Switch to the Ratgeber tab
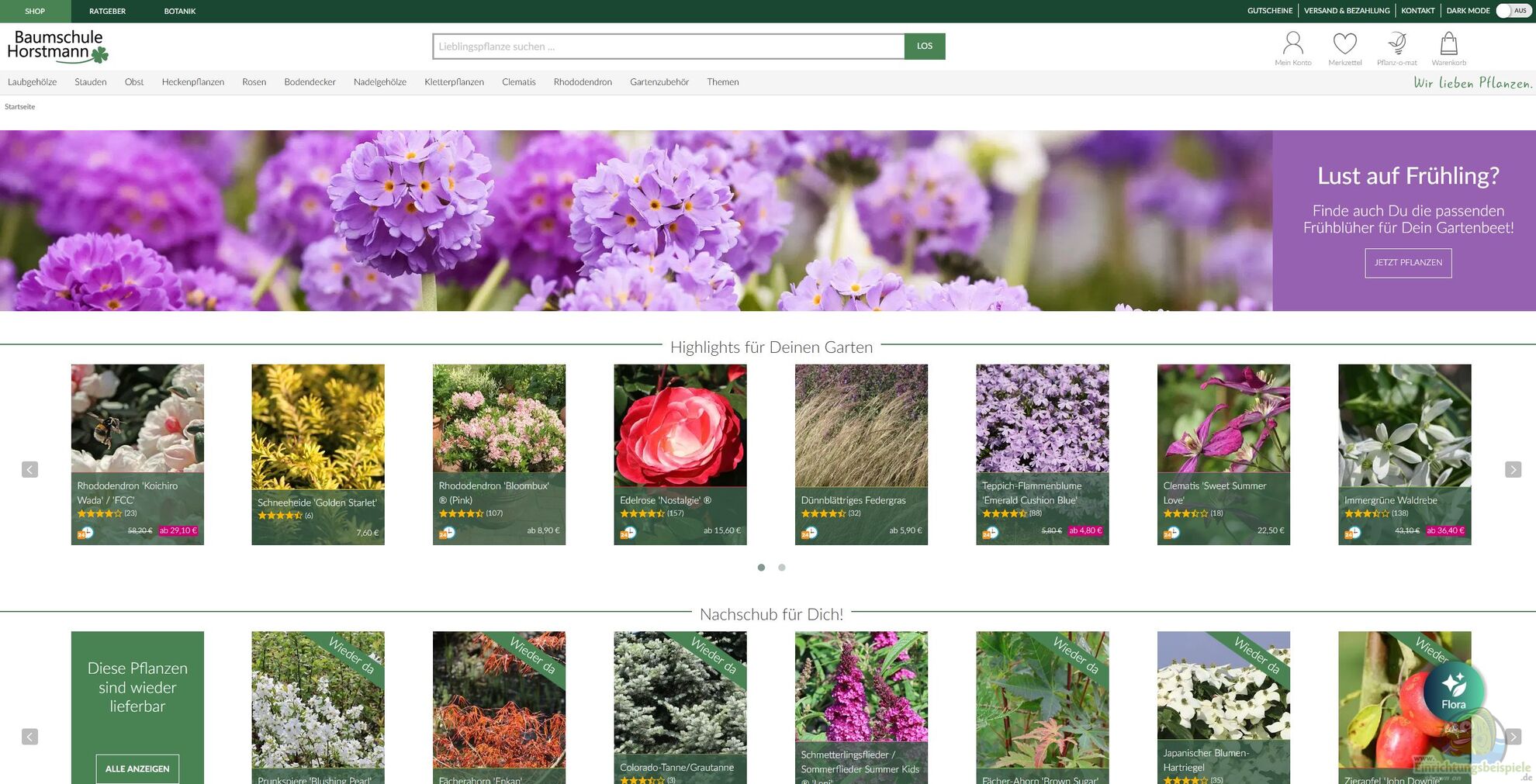The height and width of the screenshot is (784, 1536). tap(107, 11)
